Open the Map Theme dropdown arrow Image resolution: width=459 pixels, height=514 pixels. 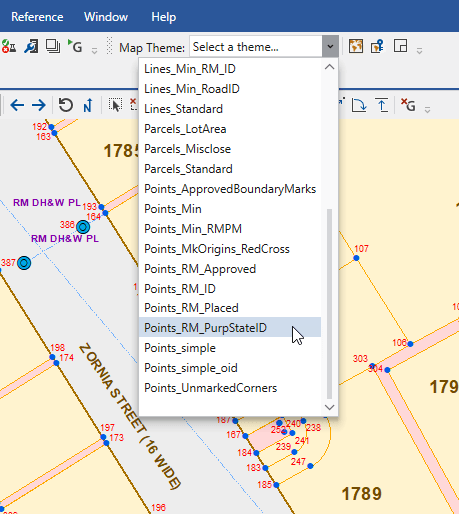tap(330, 46)
